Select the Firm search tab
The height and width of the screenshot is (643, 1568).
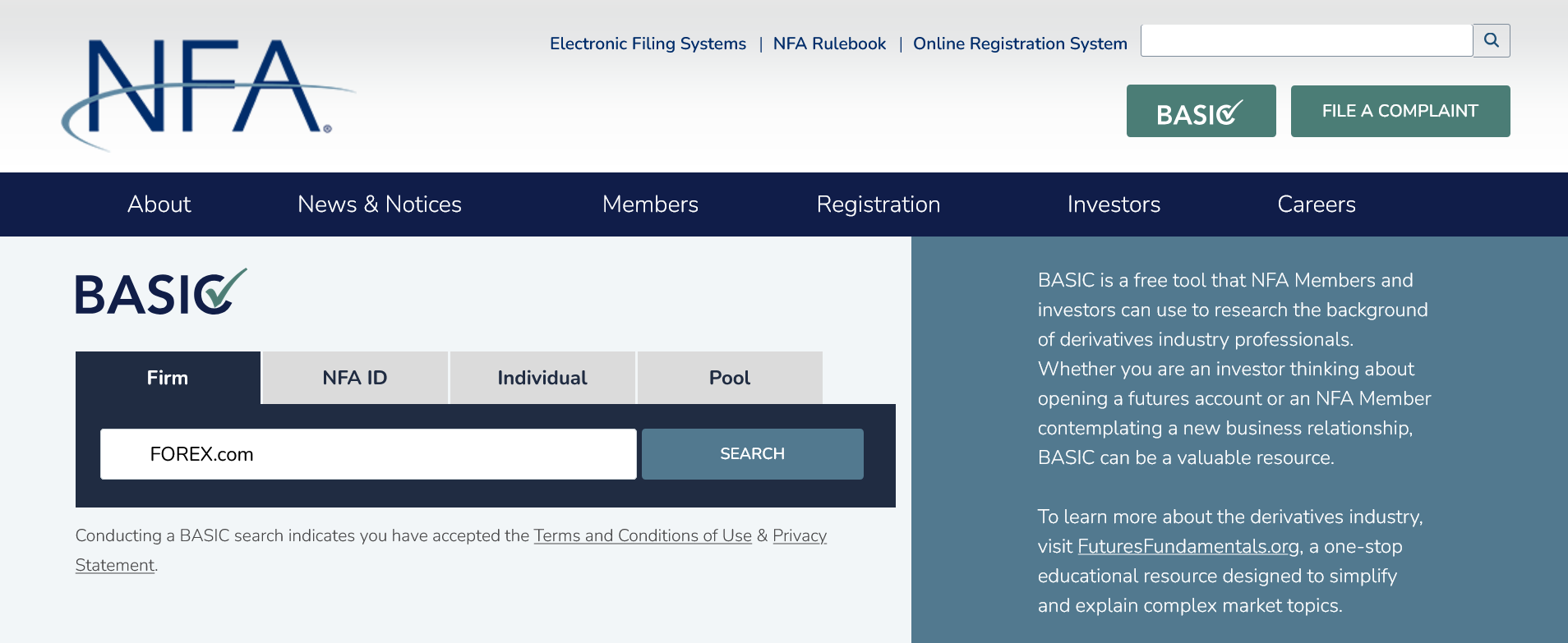[168, 378]
